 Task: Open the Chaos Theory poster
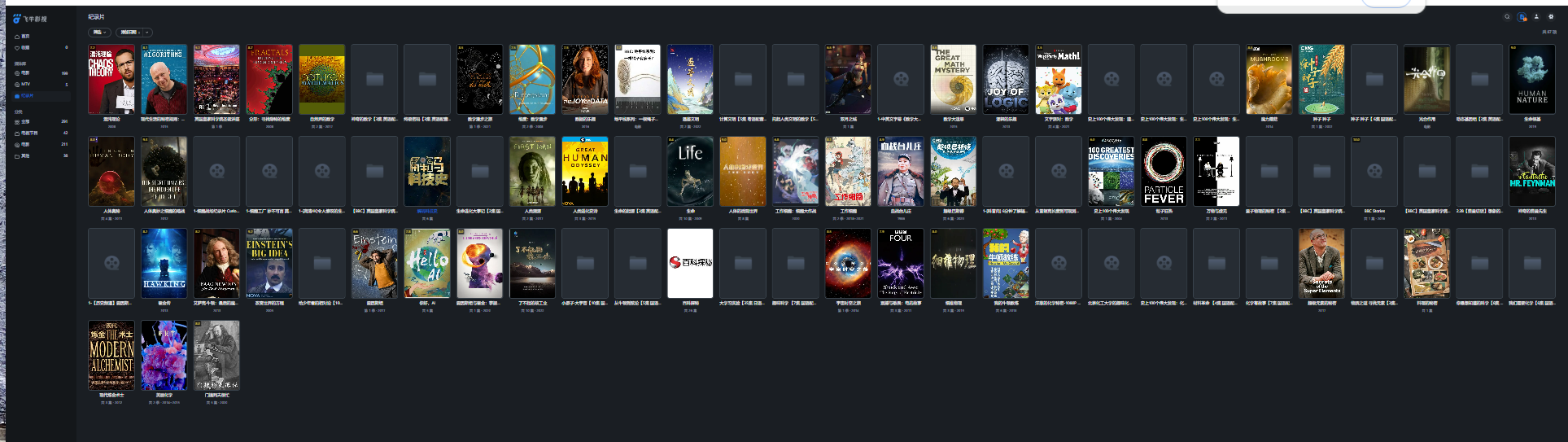tap(111, 79)
